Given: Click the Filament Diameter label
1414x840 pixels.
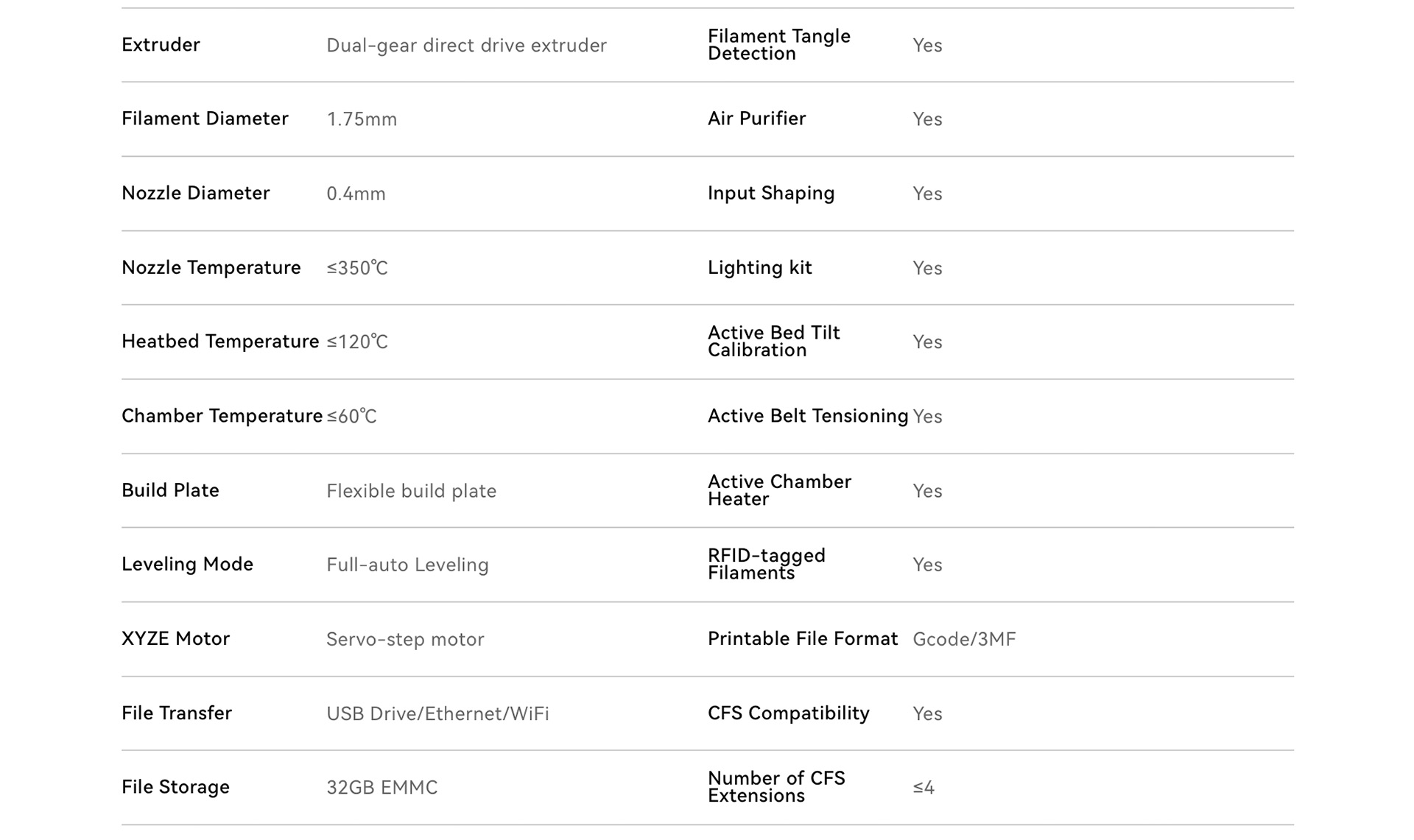Looking at the screenshot, I should (205, 119).
